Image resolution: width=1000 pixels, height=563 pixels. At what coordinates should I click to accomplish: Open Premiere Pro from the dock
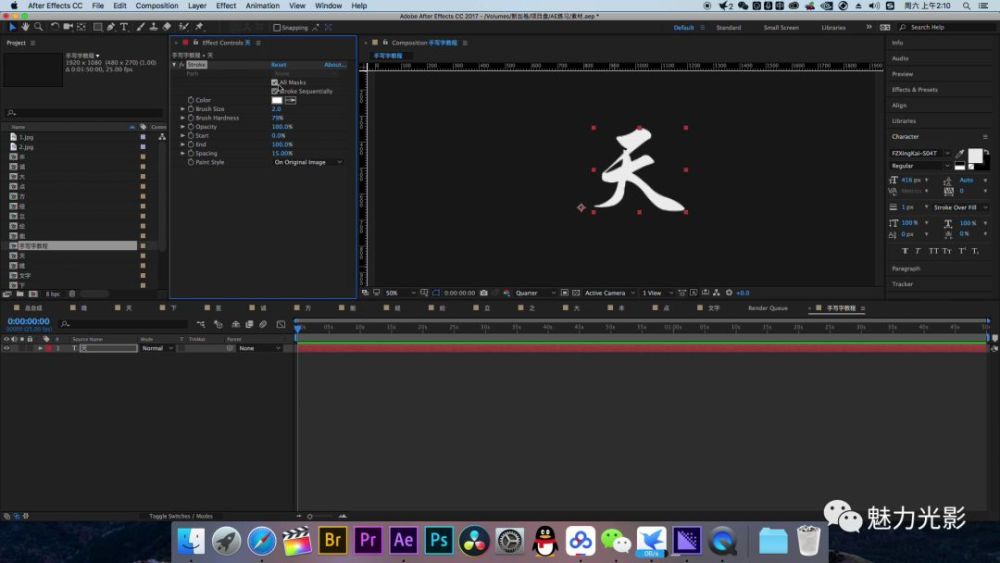tap(368, 541)
